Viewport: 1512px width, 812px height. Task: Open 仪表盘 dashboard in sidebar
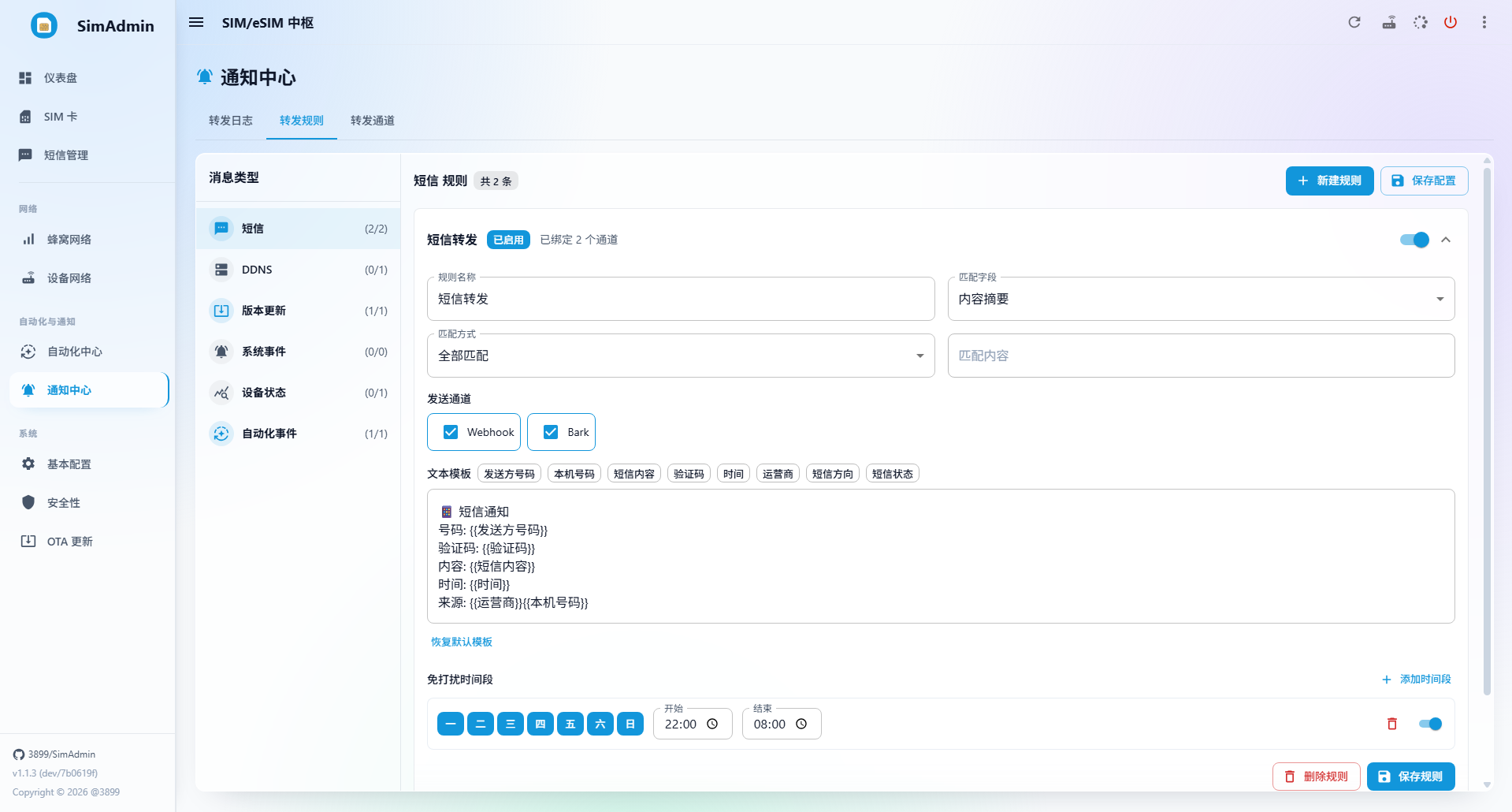point(87,78)
